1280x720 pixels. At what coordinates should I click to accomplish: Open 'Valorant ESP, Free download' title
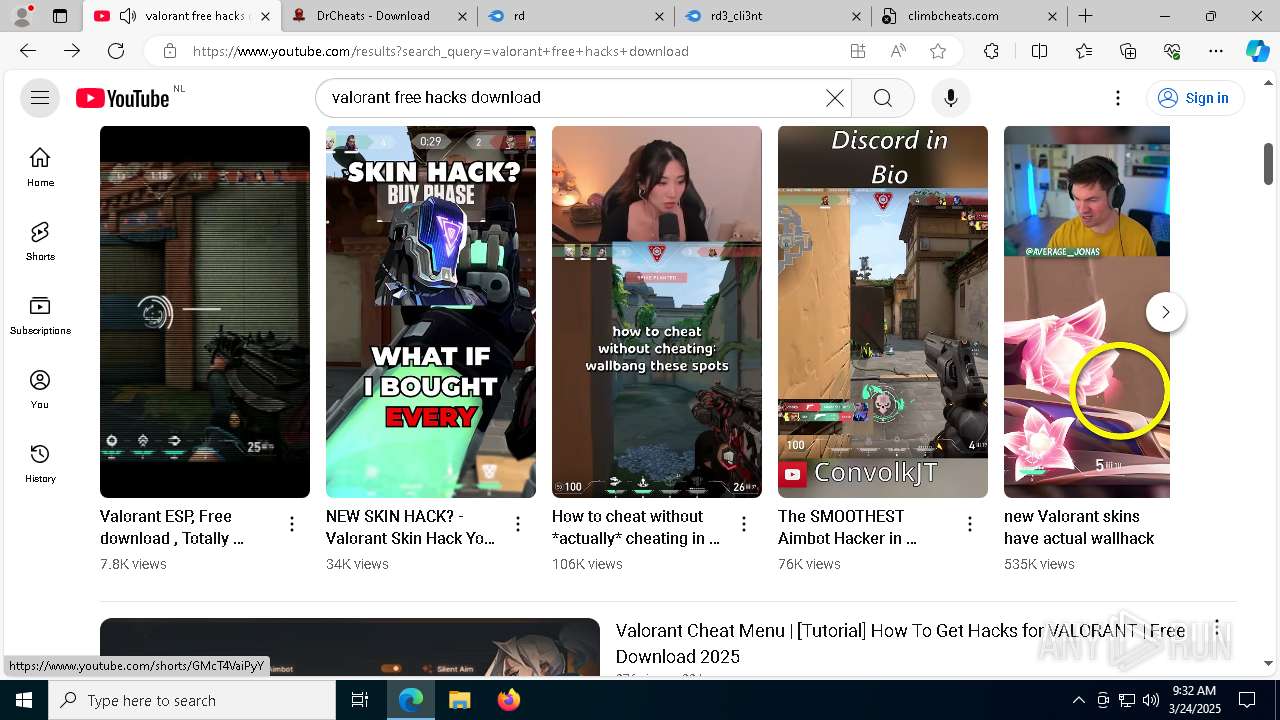coord(172,527)
